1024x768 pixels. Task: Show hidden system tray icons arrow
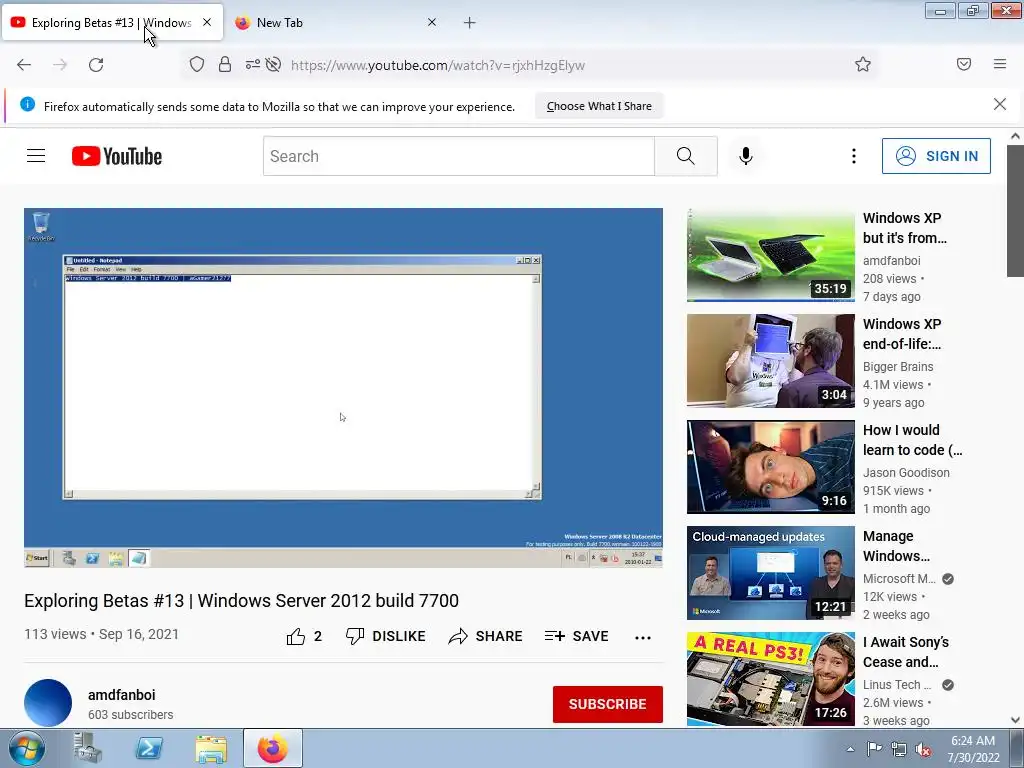[x=850, y=749]
